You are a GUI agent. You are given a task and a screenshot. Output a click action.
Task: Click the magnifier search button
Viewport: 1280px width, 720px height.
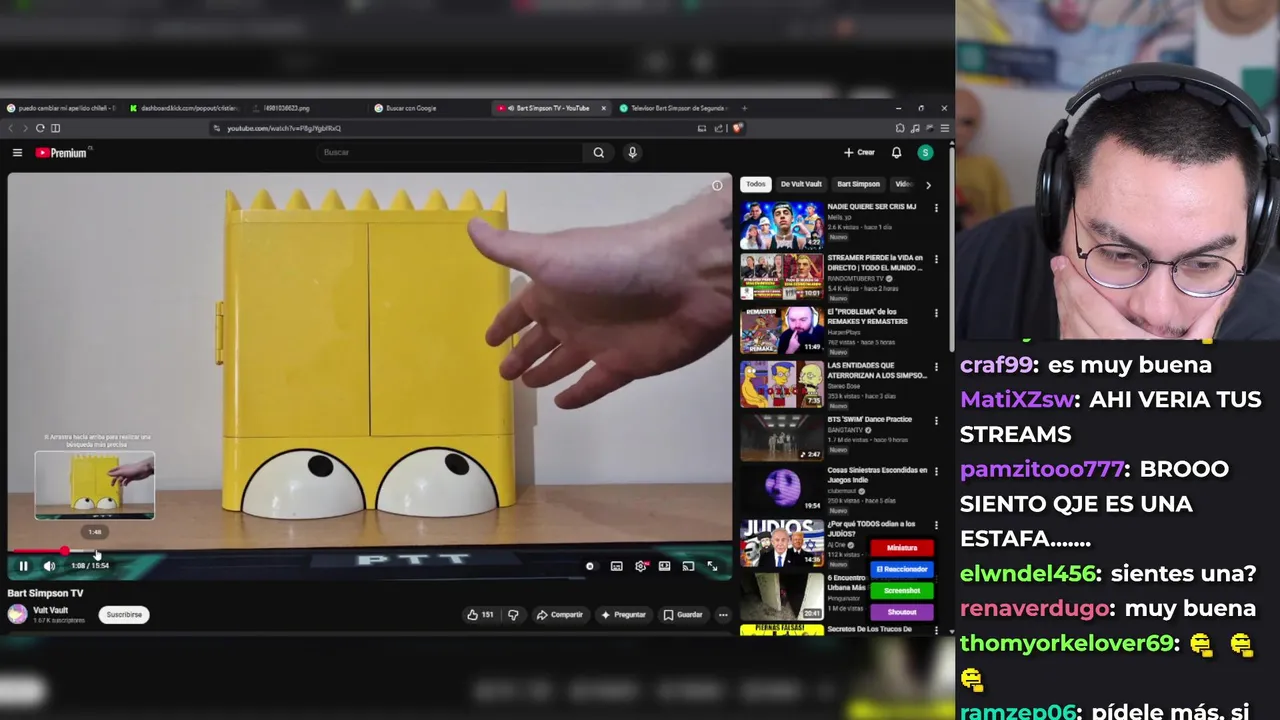pyautogui.click(x=598, y=152)
